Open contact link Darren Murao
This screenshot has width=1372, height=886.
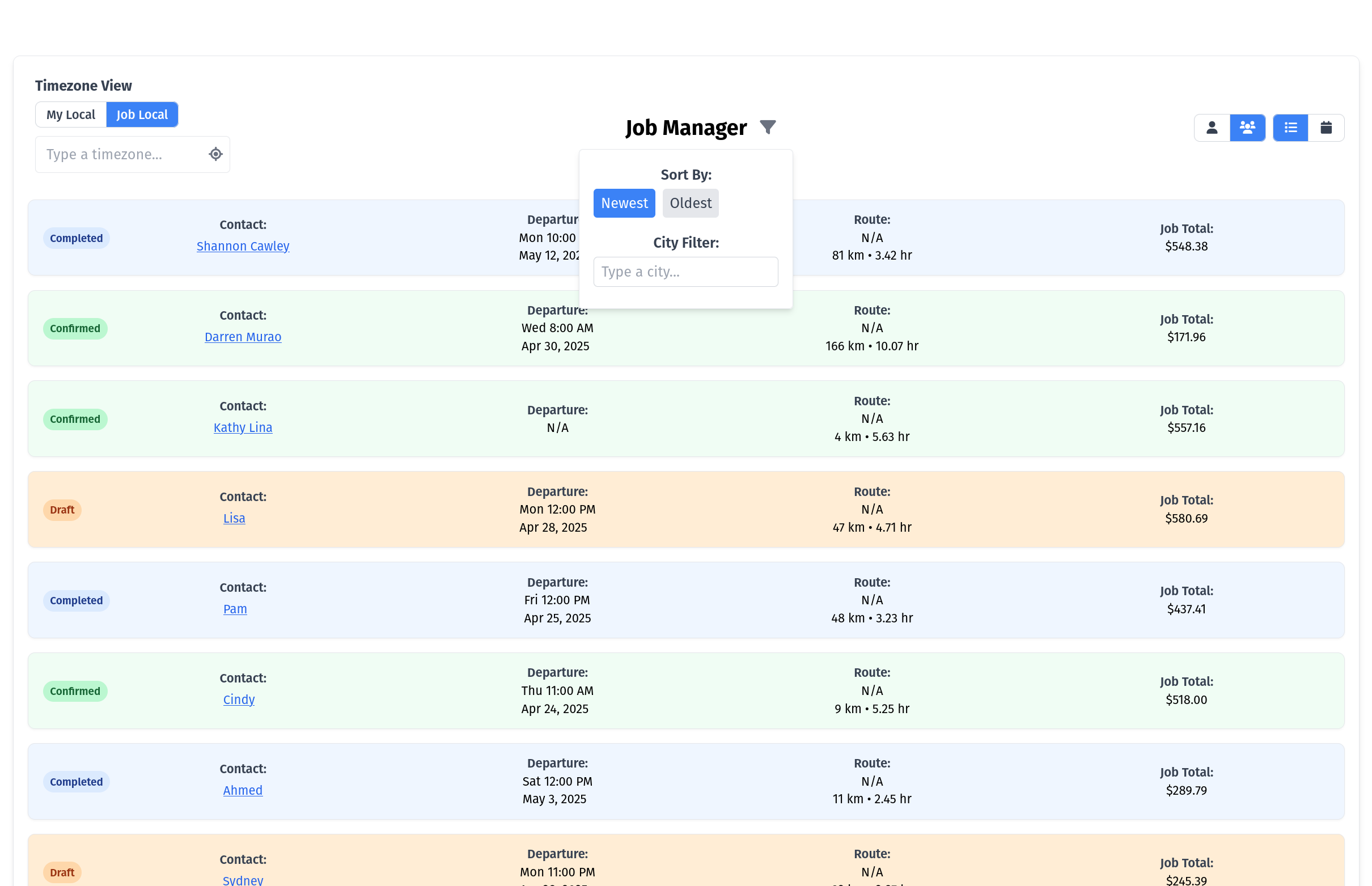tap(243, 337)
